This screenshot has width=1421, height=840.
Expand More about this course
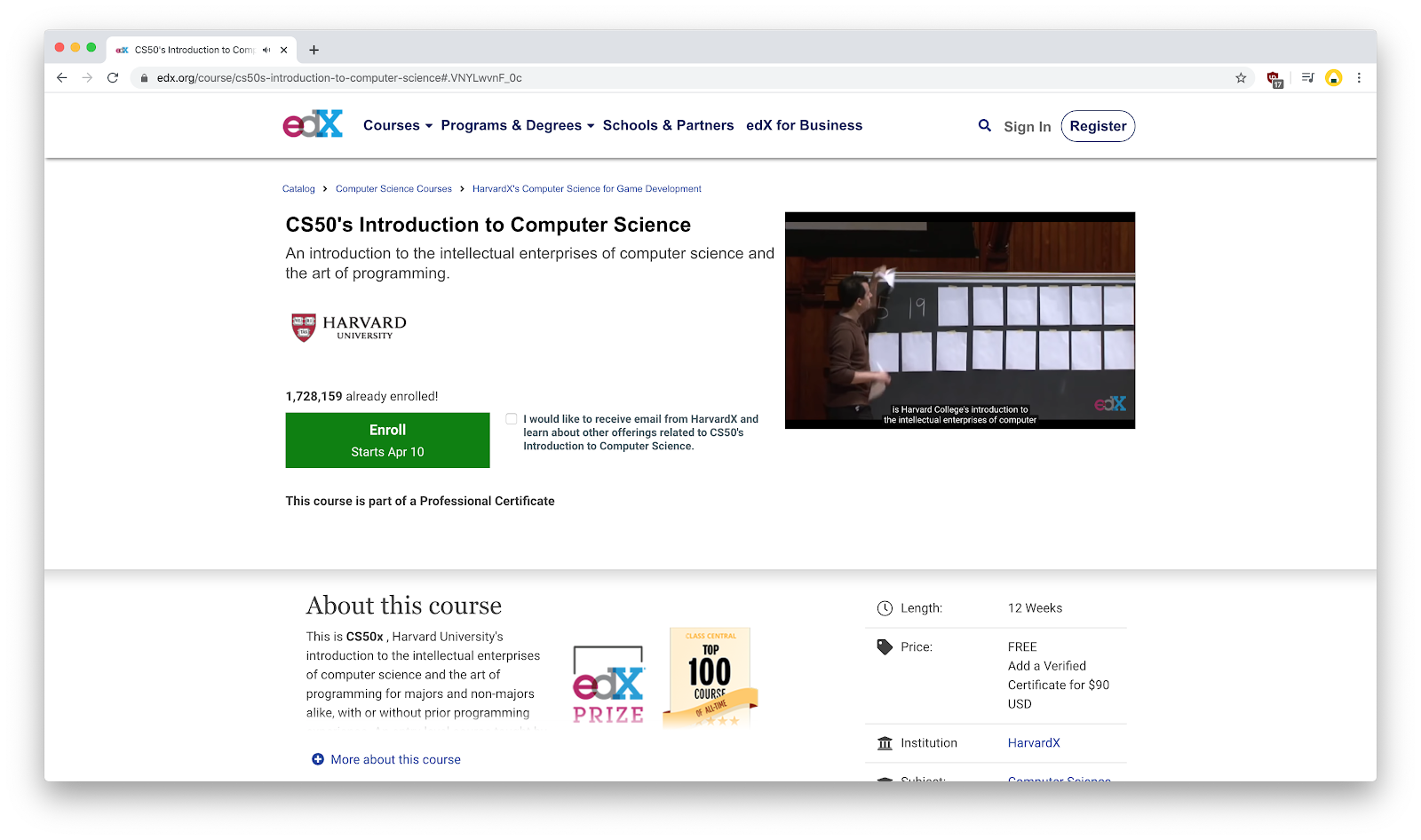tap(395, 760)
